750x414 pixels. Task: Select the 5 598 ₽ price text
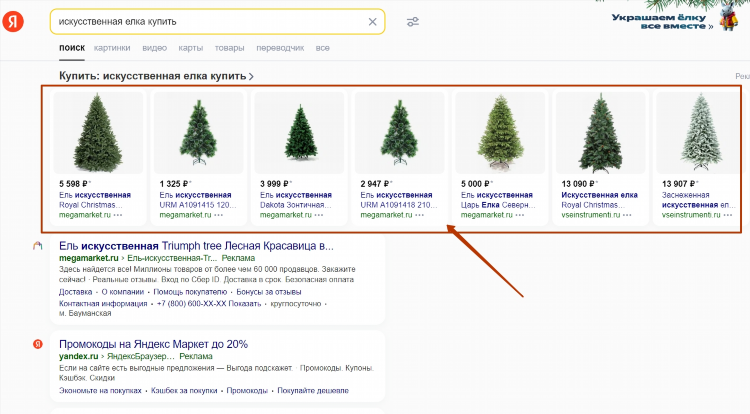click(74, 184)
